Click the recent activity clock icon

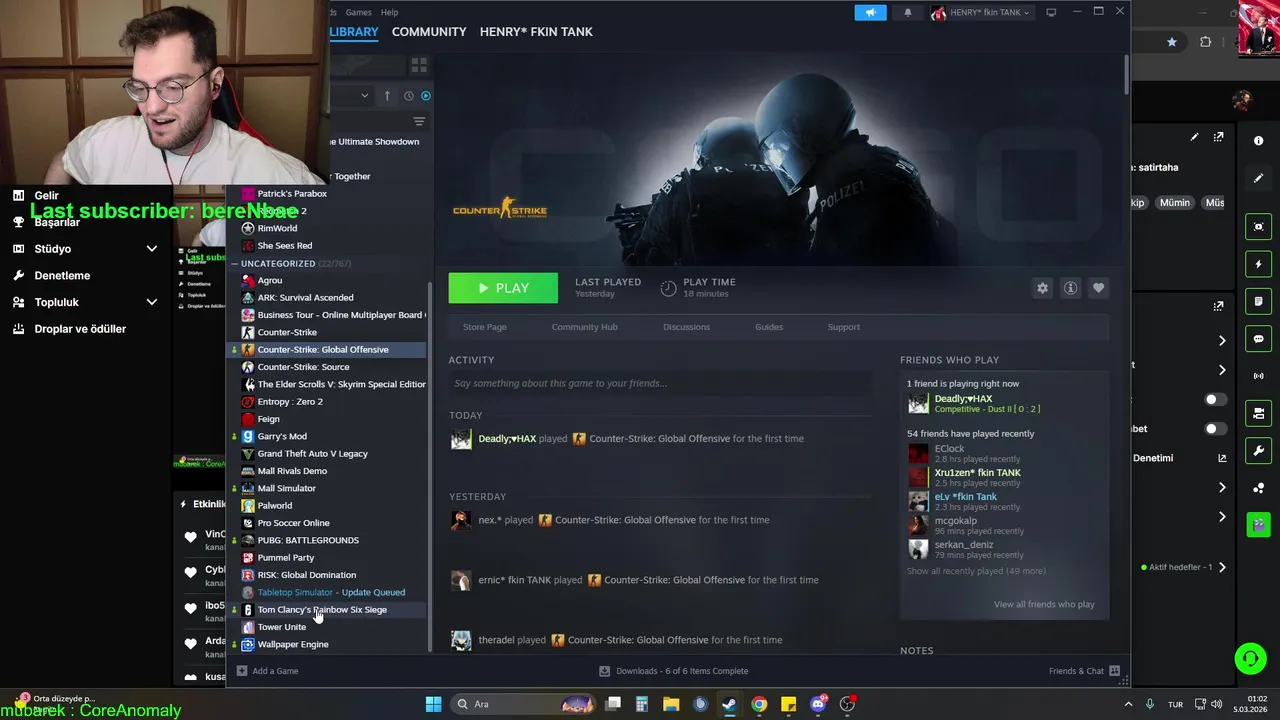click(408, 96)
